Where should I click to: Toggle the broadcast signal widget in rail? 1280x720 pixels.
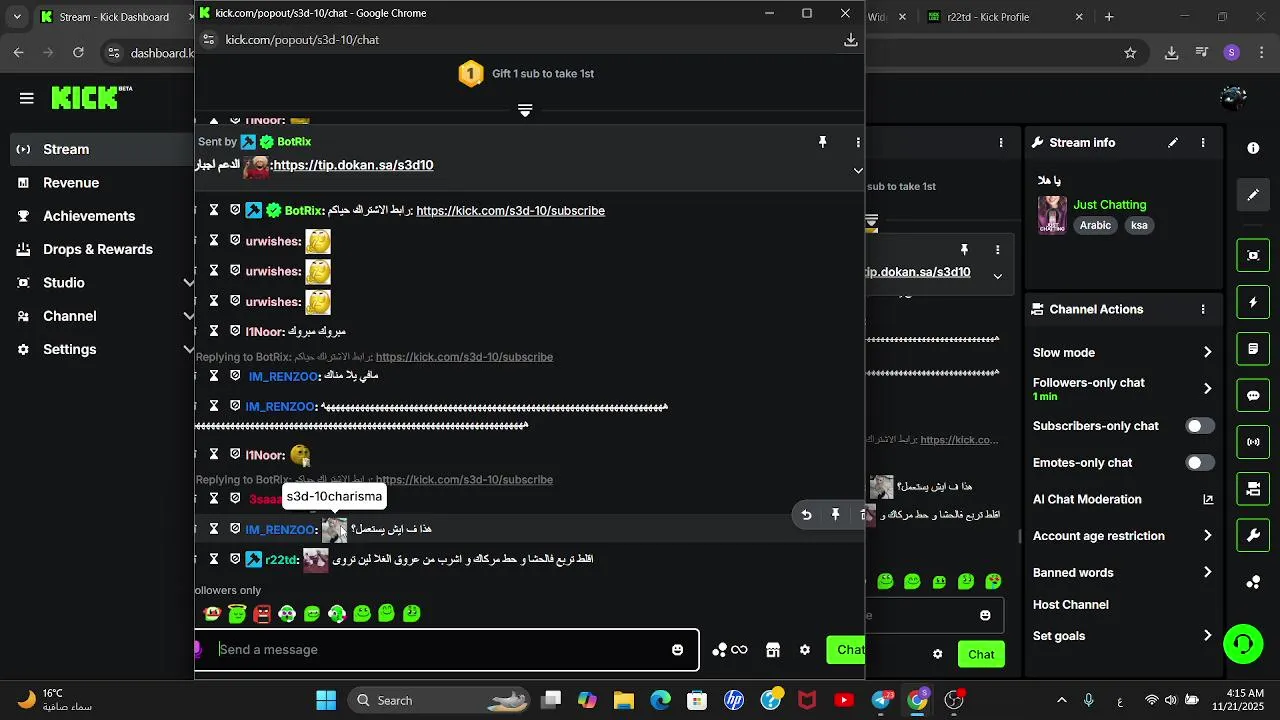[x=1253, y=442]
